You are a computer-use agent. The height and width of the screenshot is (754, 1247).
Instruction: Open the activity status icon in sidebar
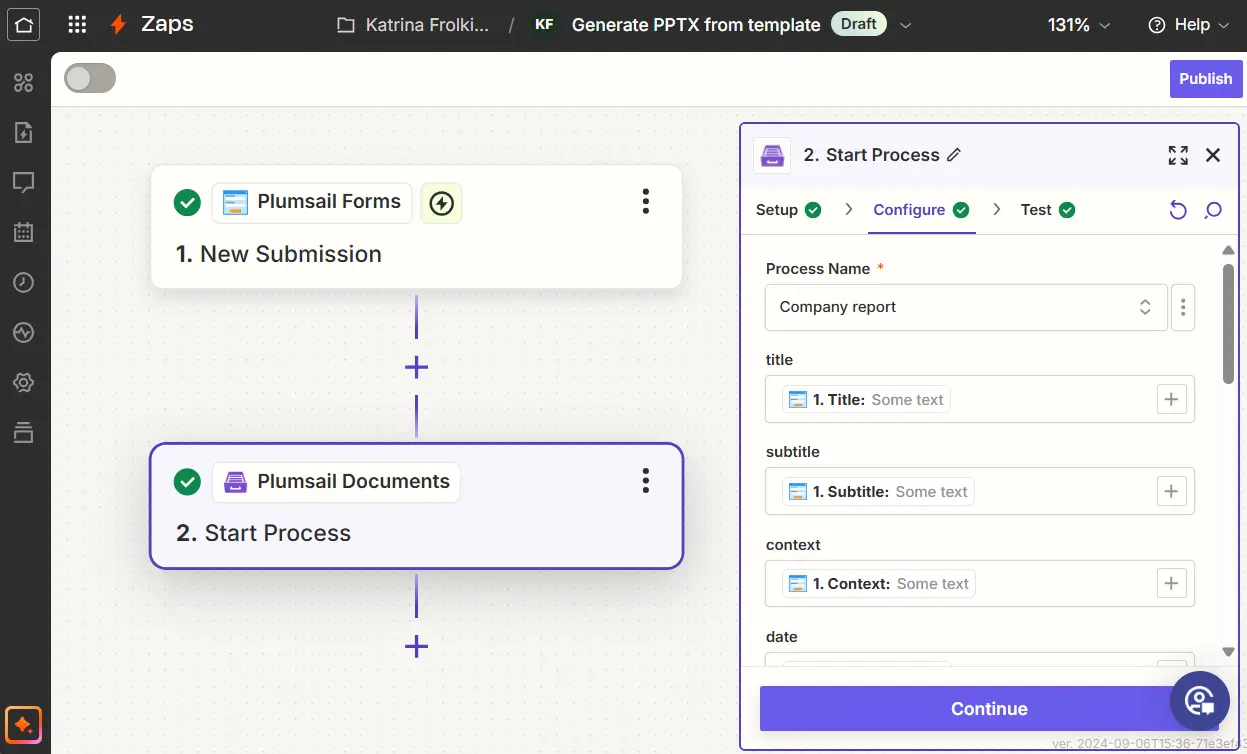pyautogui.click(x=24, y=332)
